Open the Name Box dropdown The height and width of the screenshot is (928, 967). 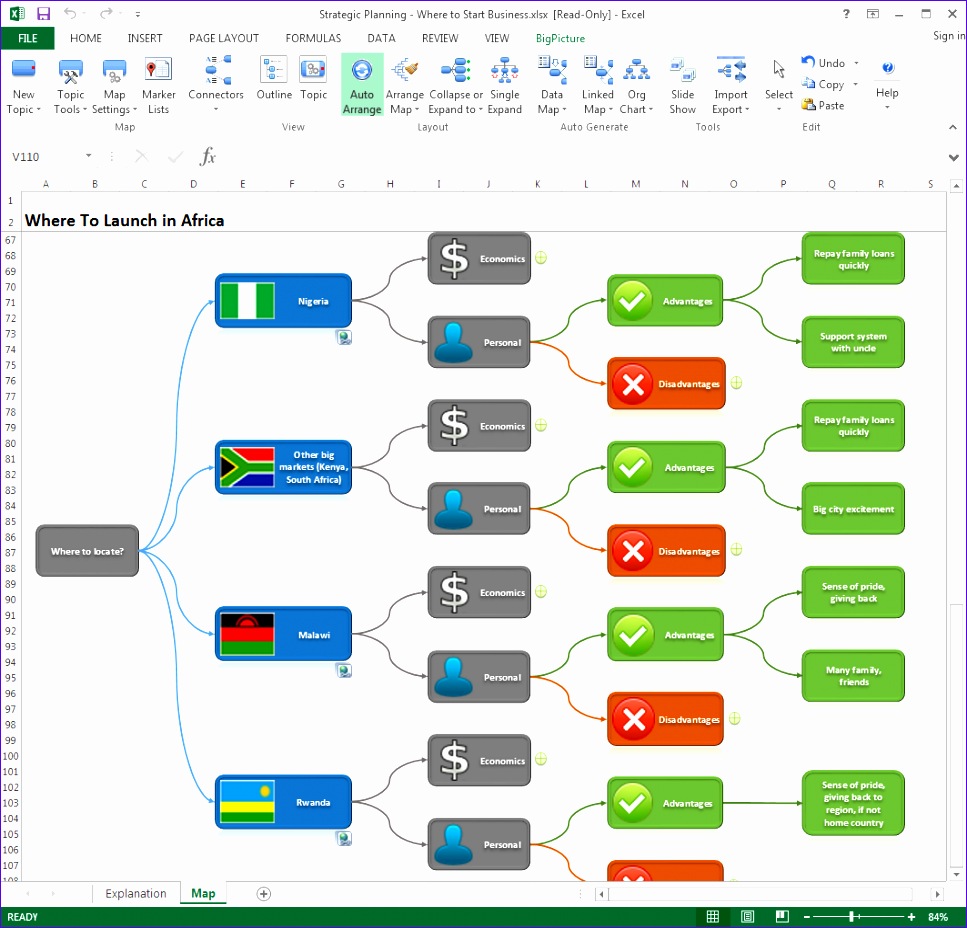[x=88, y=156]
